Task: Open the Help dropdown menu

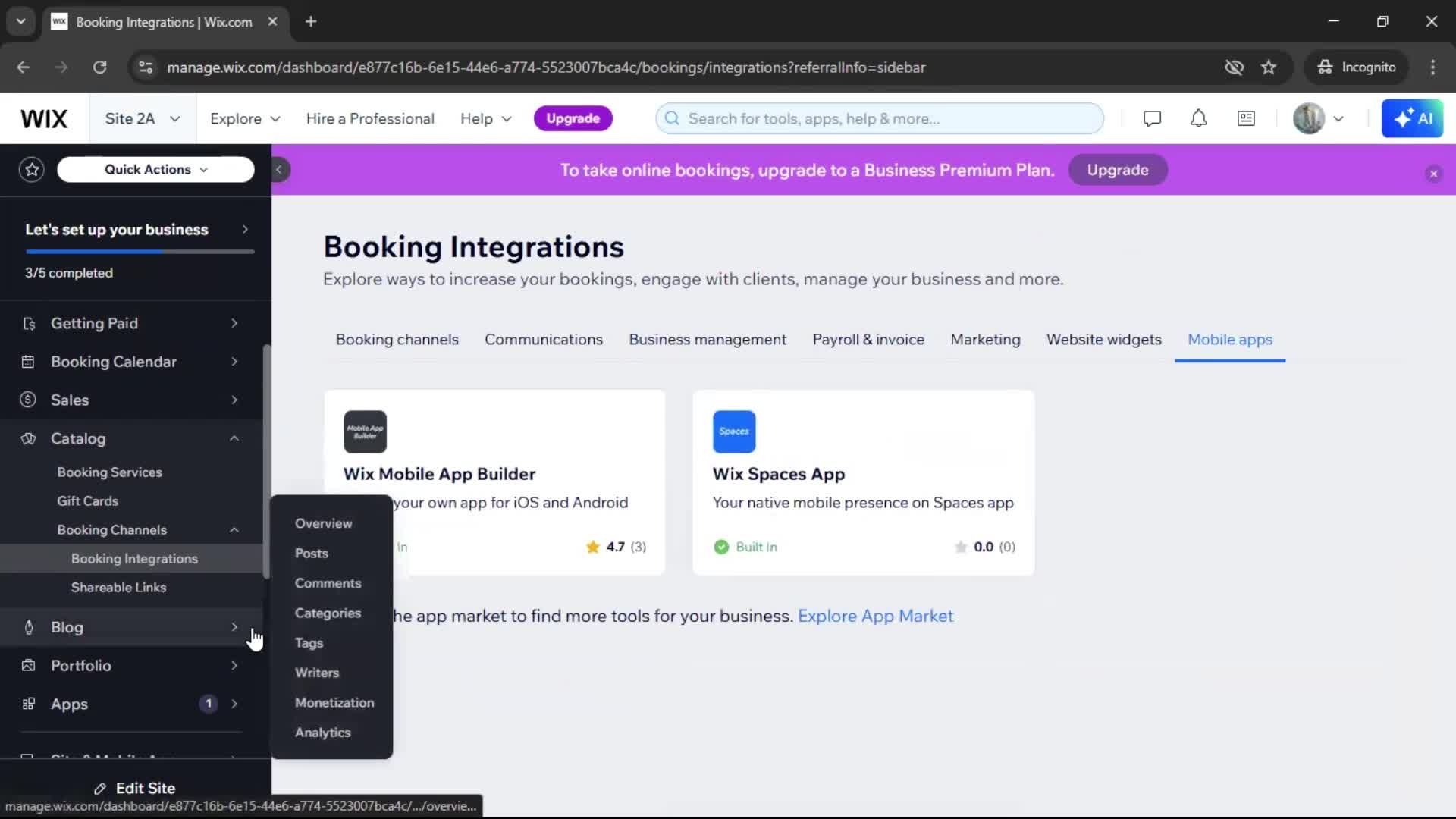Action: pos(486,118)
